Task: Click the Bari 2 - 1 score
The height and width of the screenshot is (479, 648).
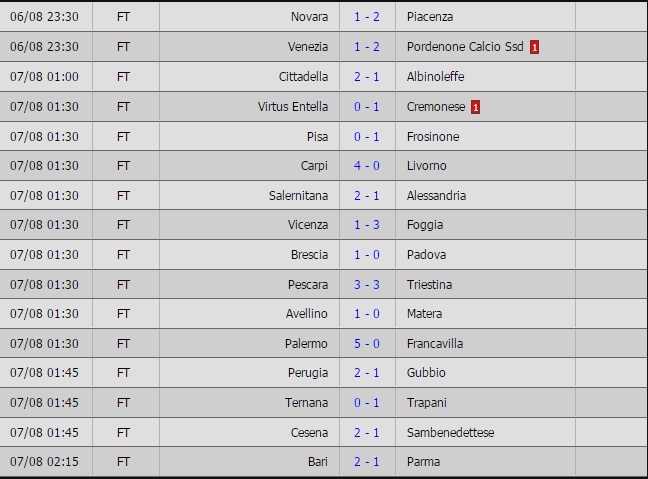Action: click(x=368, y=462)
